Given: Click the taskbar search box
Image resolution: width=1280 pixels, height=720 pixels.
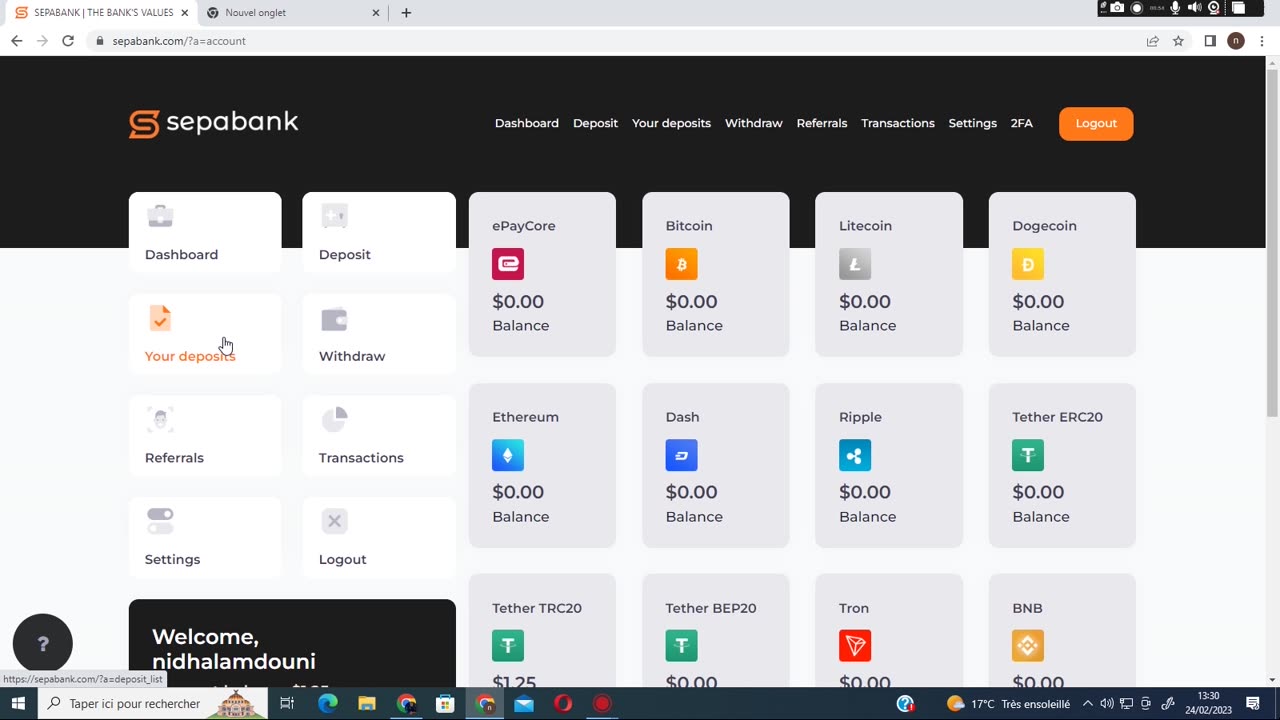Looking at the screenshot, I should point(152,703).
